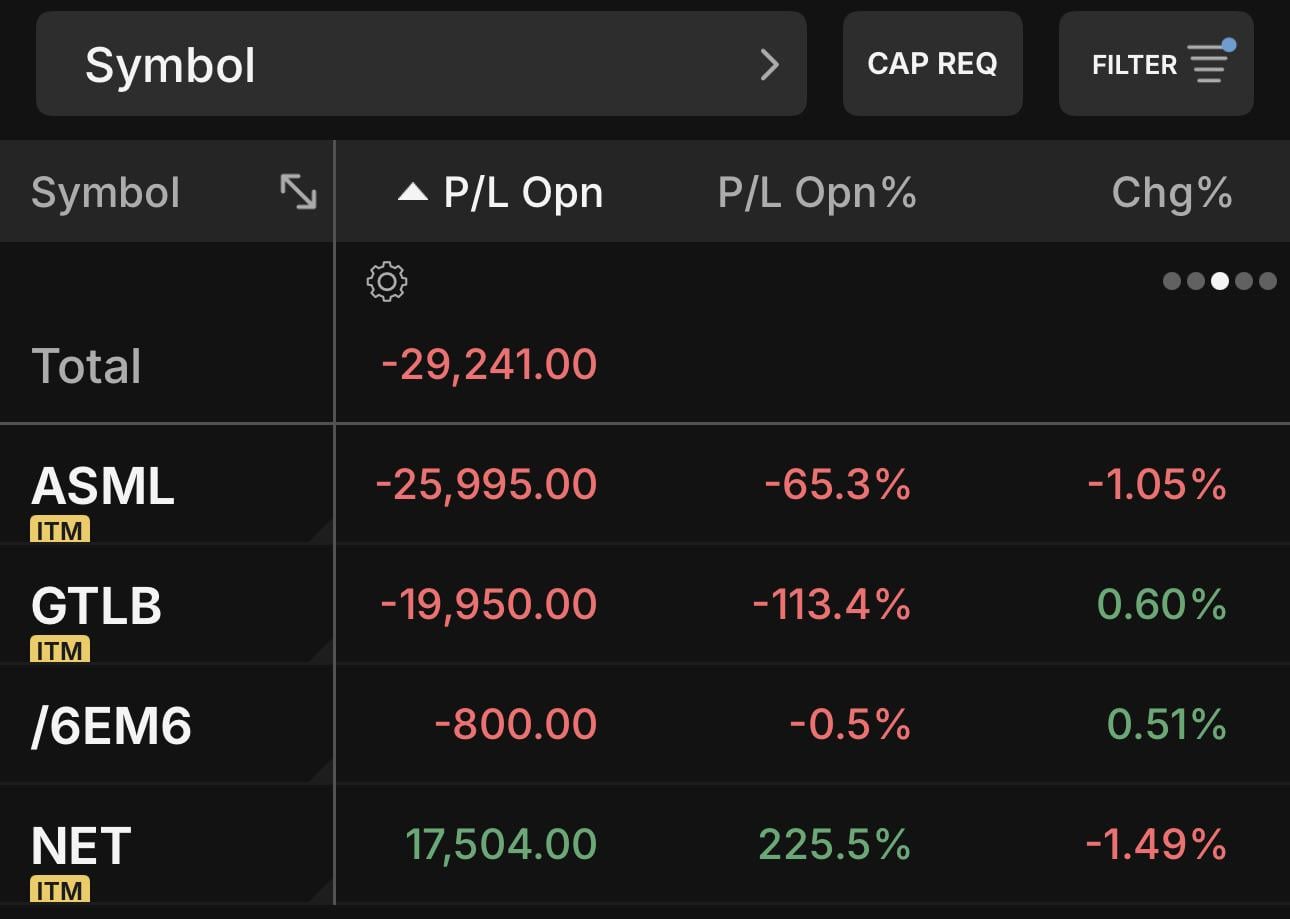Open the column settings gear icon
The image size is (1290, 919).
pos(387,282)
